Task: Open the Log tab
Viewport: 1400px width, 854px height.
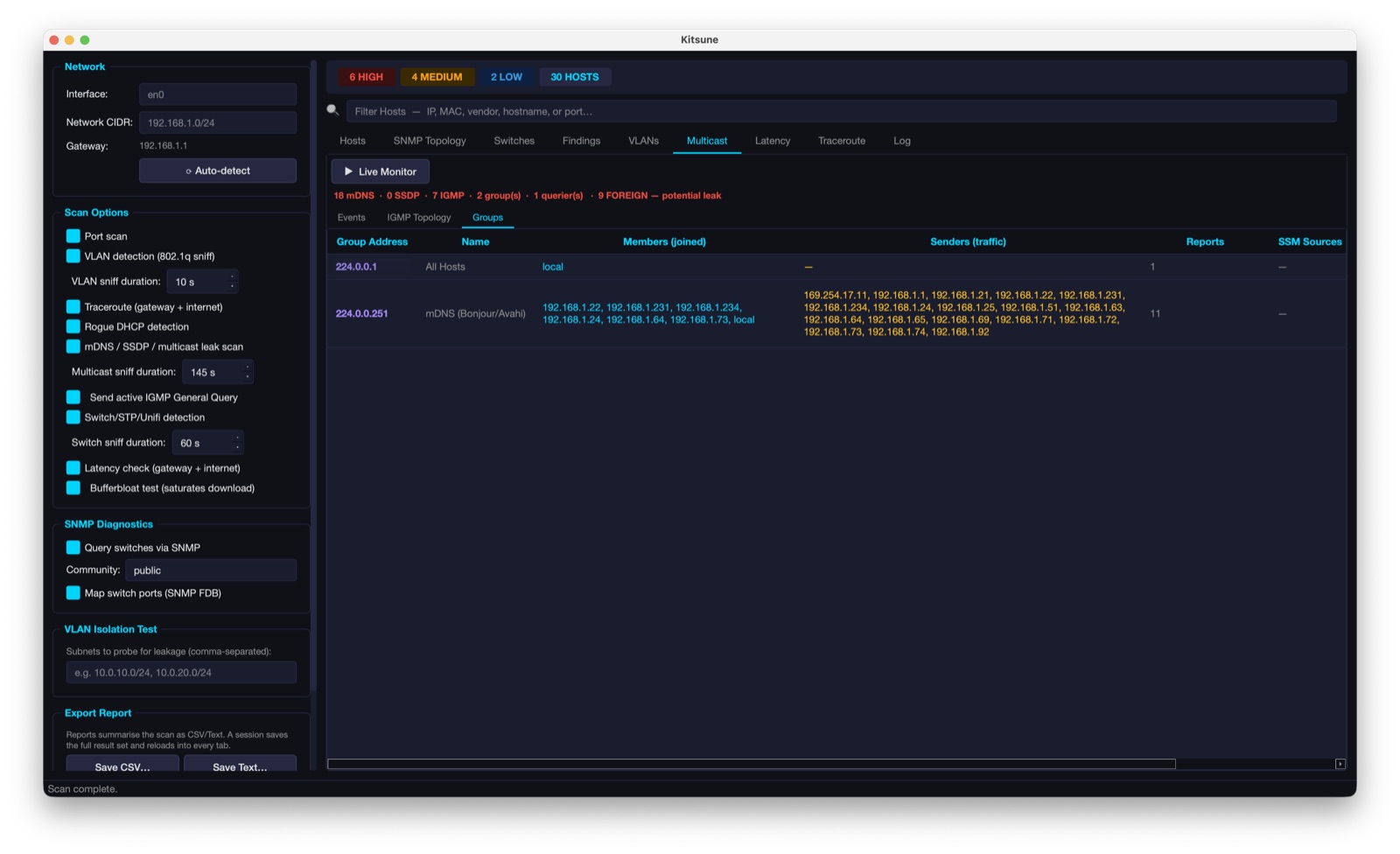Action: pyautogui.click(x=902, y=141)
